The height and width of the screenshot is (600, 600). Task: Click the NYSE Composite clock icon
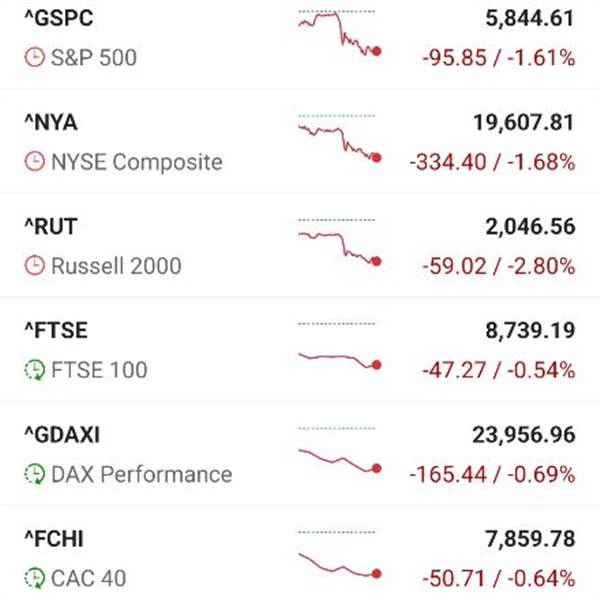point(35,161)
